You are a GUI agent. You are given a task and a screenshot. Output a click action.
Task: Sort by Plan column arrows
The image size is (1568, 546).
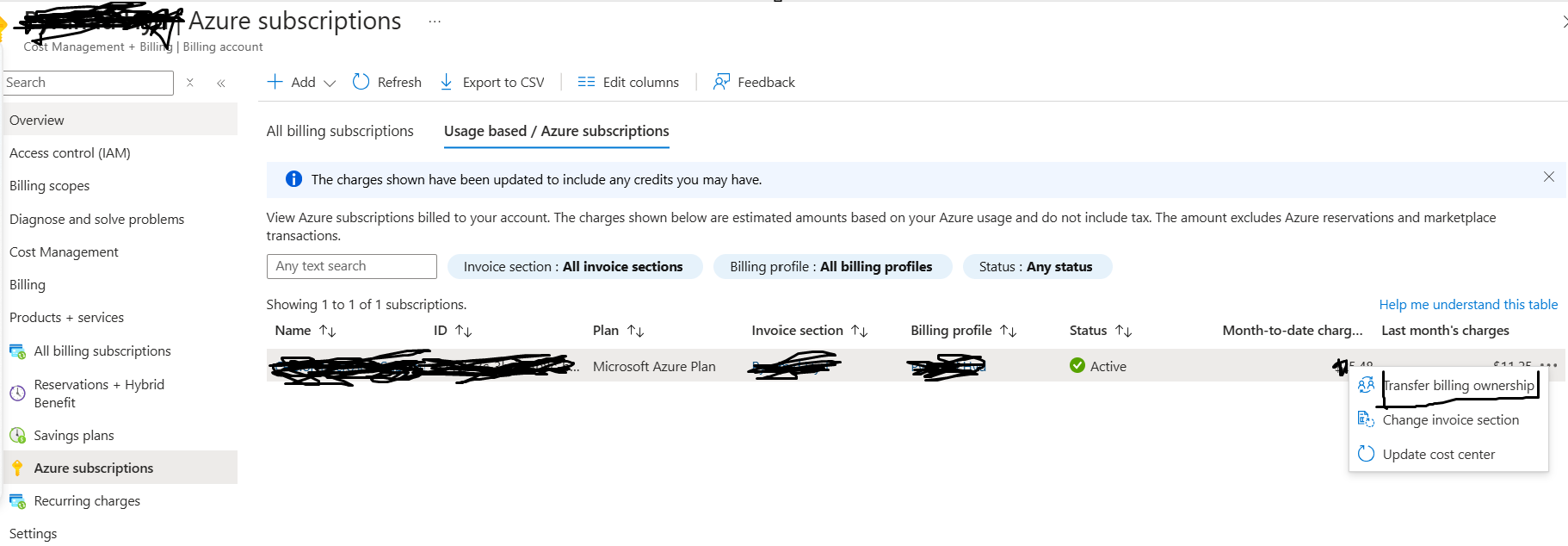pos(636,331)
